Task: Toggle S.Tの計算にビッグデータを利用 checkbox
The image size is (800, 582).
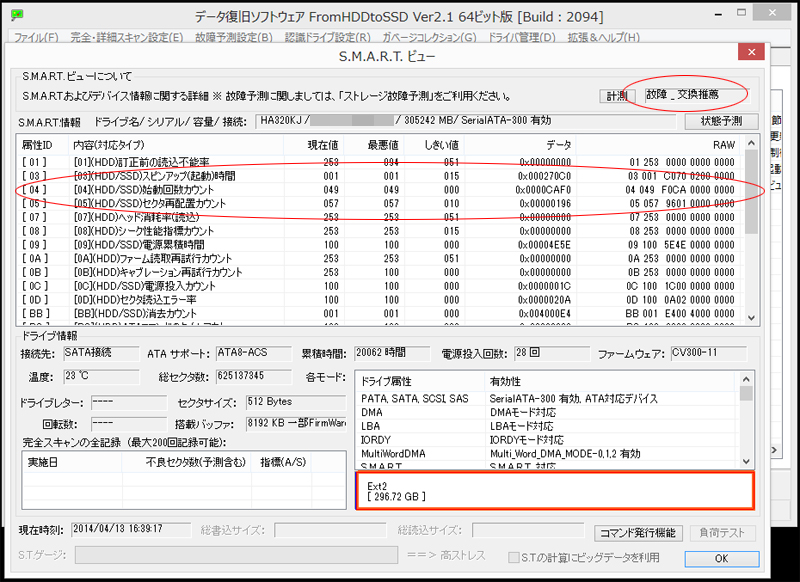Action: (x=513, y=558)
